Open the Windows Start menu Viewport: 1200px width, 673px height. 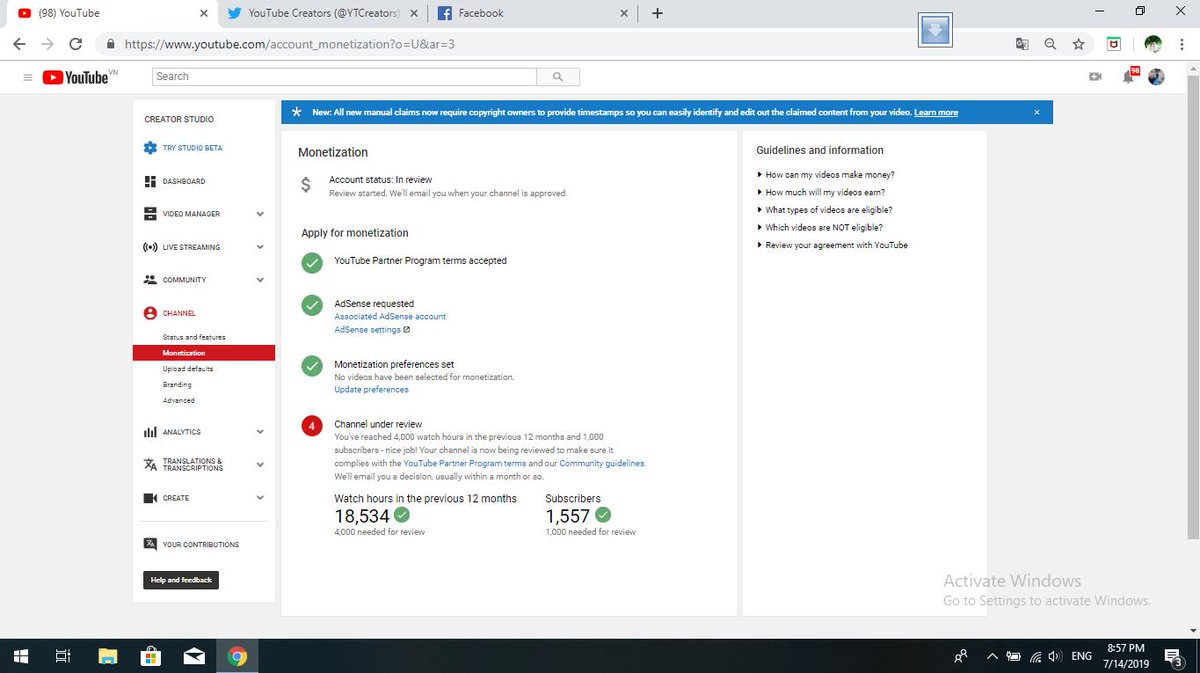click(21, 657)
